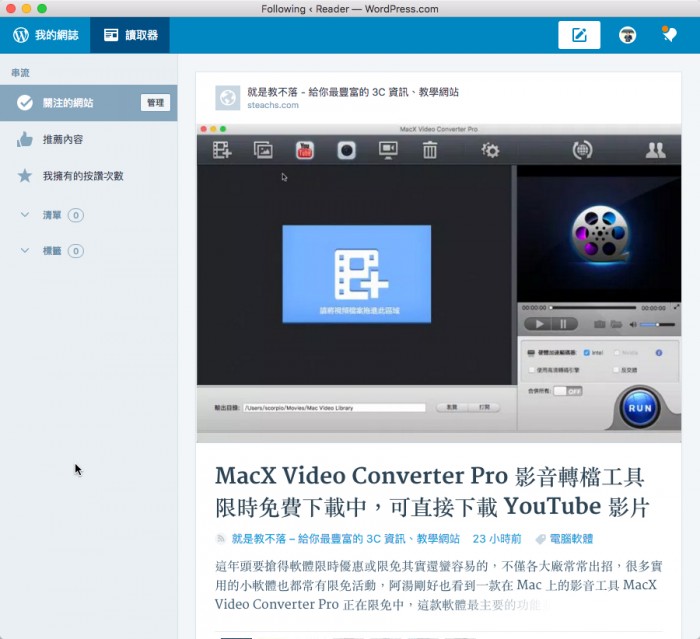Click the write new post icon
The width and height of the screenshot is (700, 639).
tap(579, 35)
